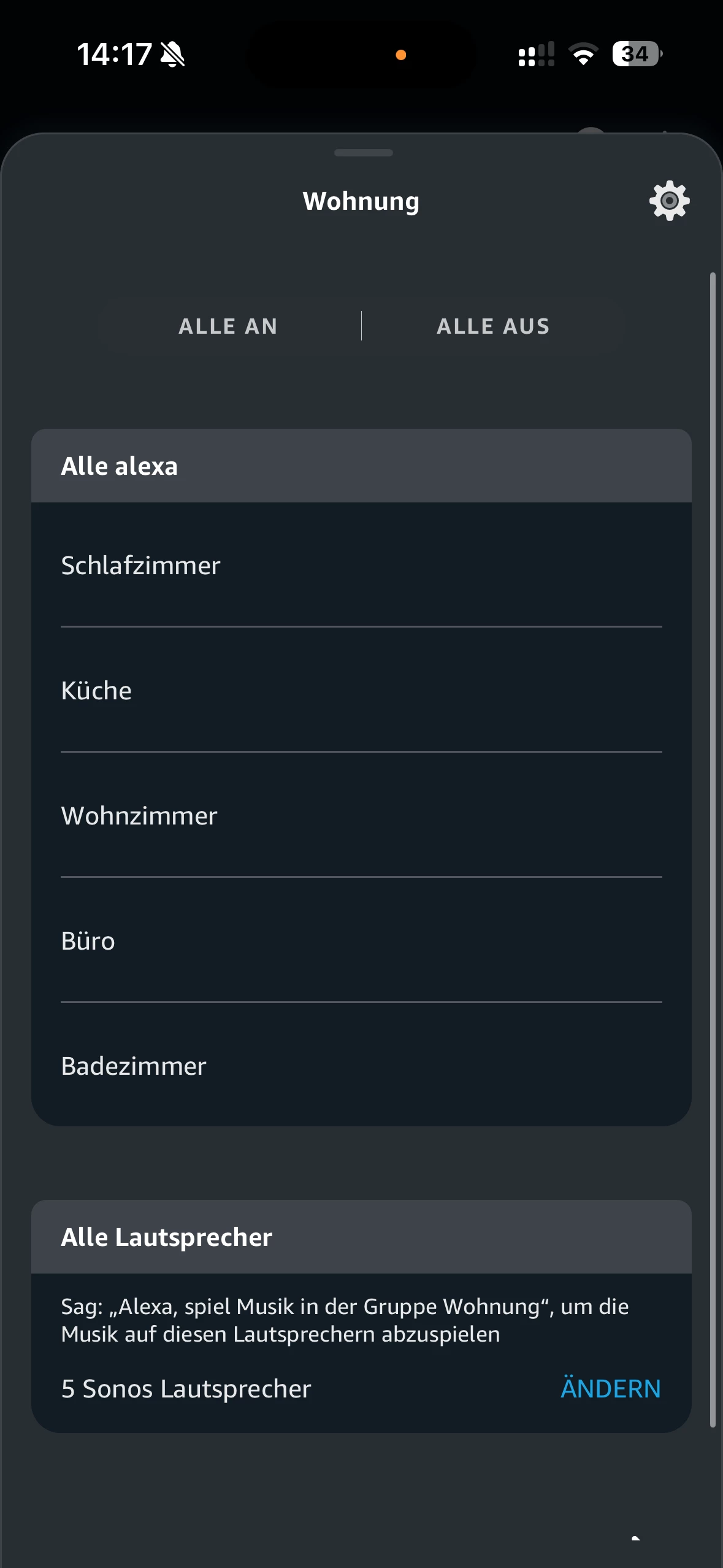The width and height of the screenshot is (723, 1568).
Task: Turn all devices on with ALLE AN
Action: [228, 326]
